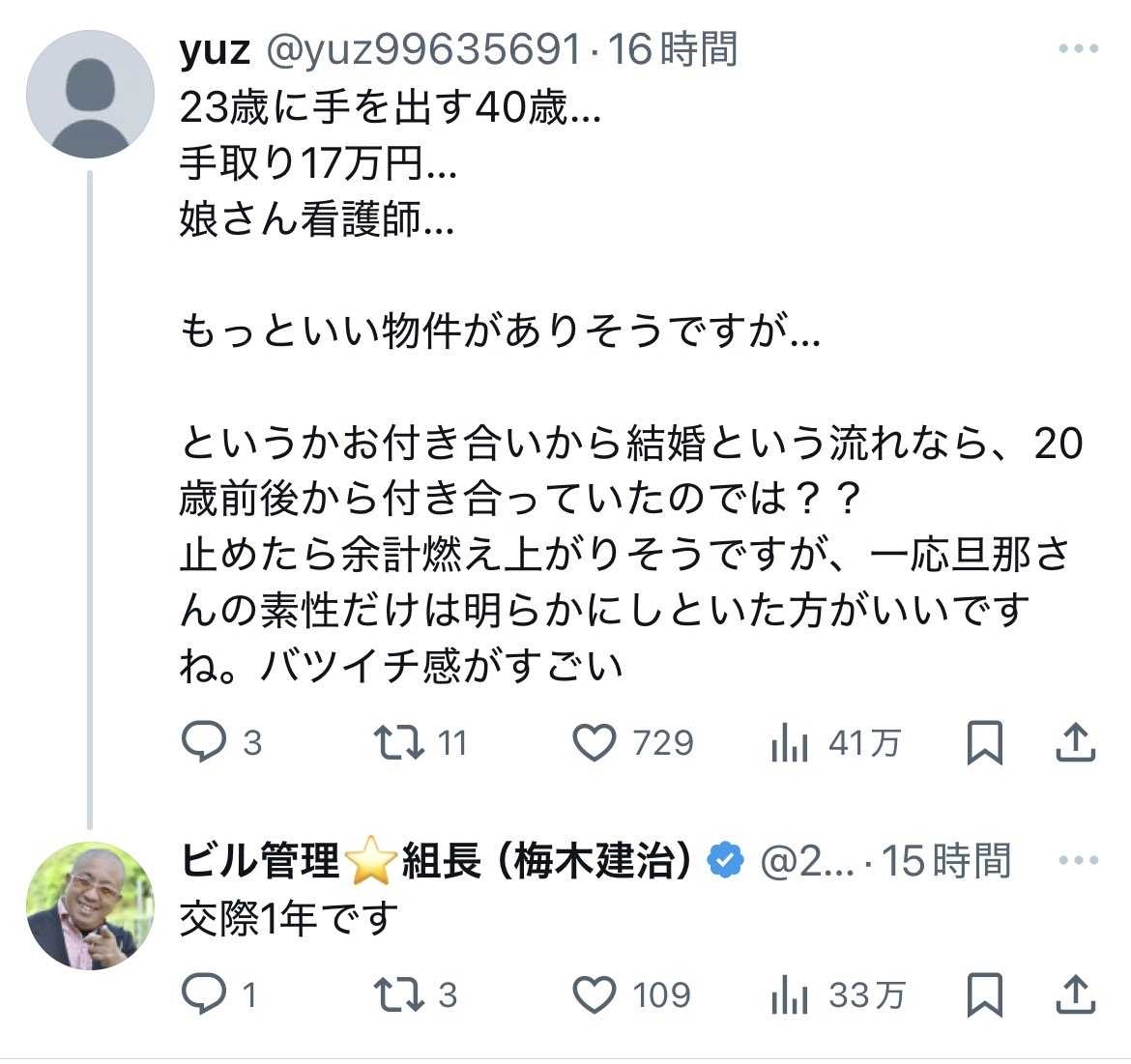Screen dimensions: 1131x1064
Task: Open yuz's default profile avatar
Action: 90,94
